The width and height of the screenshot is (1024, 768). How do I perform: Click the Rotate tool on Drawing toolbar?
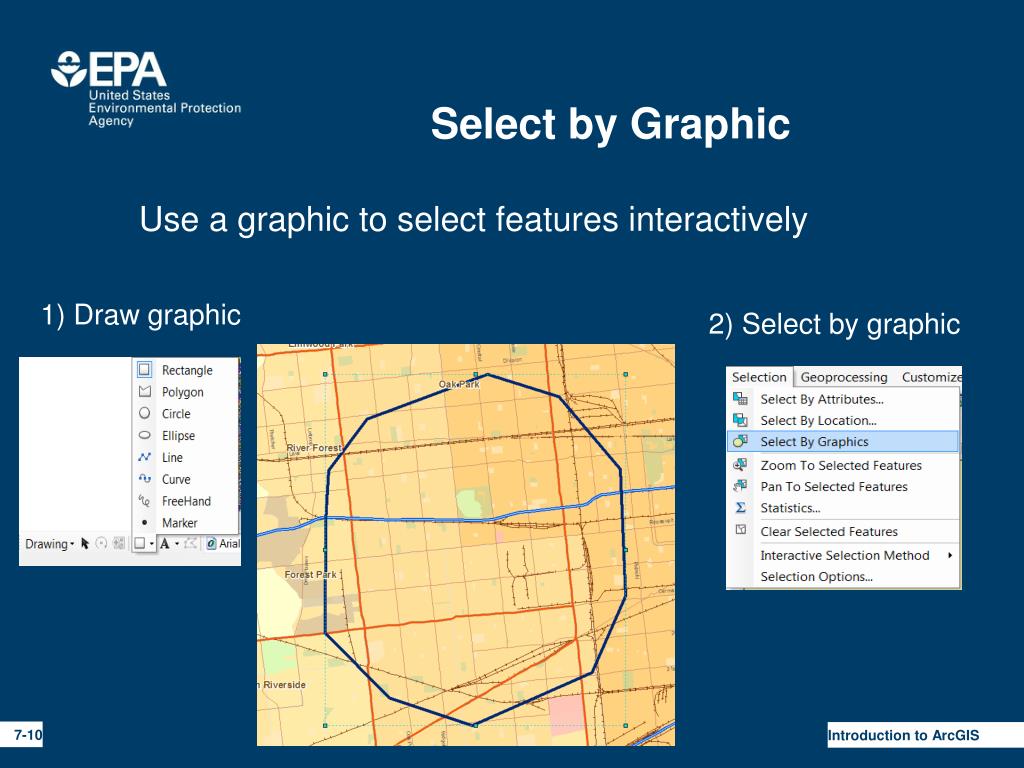(101, 543)
